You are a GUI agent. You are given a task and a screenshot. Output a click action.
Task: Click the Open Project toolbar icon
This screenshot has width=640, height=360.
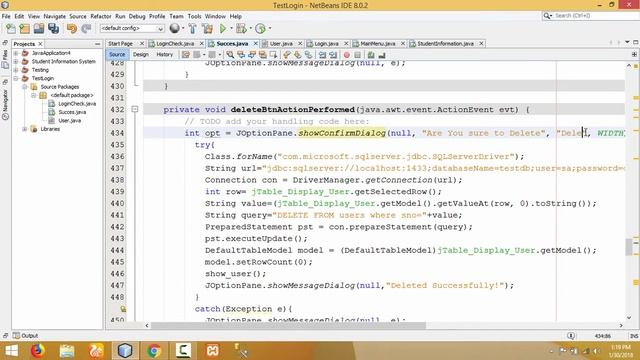39,29
